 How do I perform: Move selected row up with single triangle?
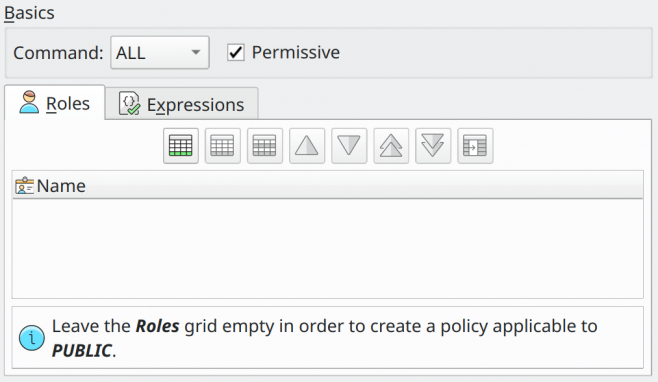(307, 146)
